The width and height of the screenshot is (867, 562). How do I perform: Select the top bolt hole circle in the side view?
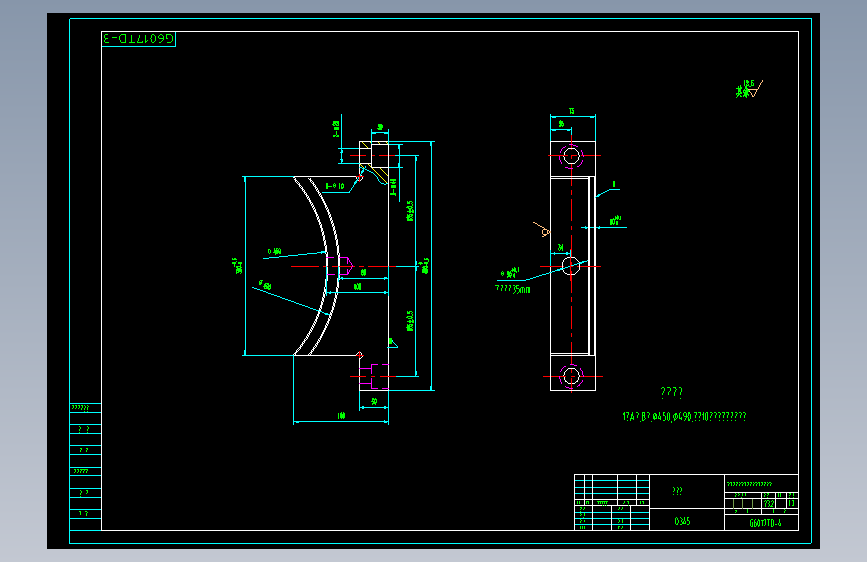pos(571,155)
